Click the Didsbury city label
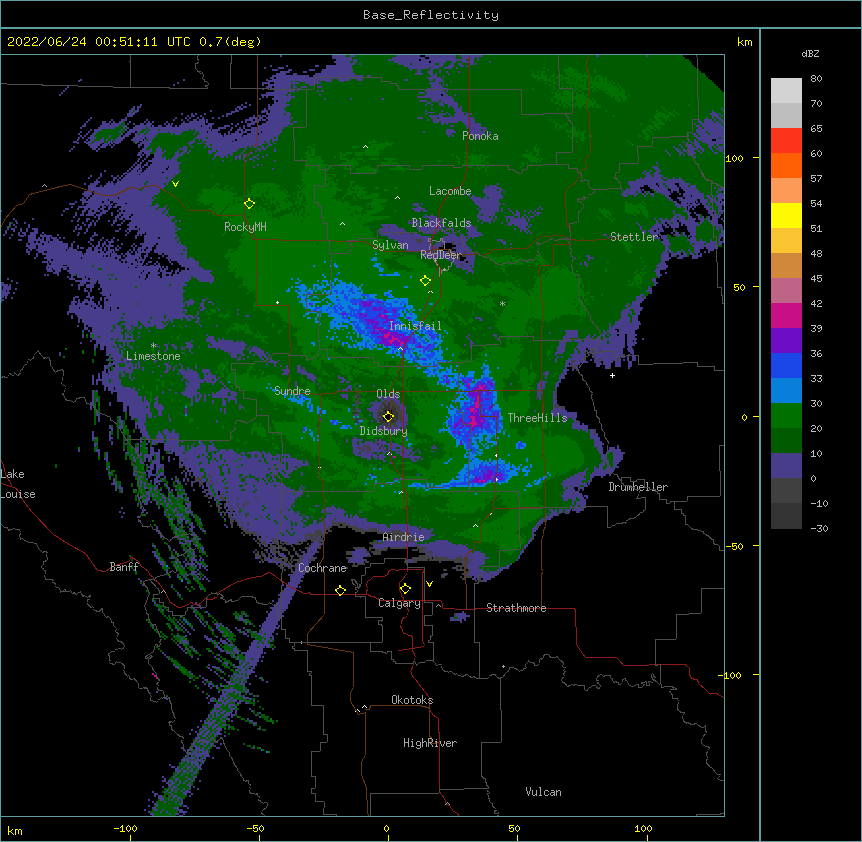This screenshot has height=842, width=862. click(383, 431)
